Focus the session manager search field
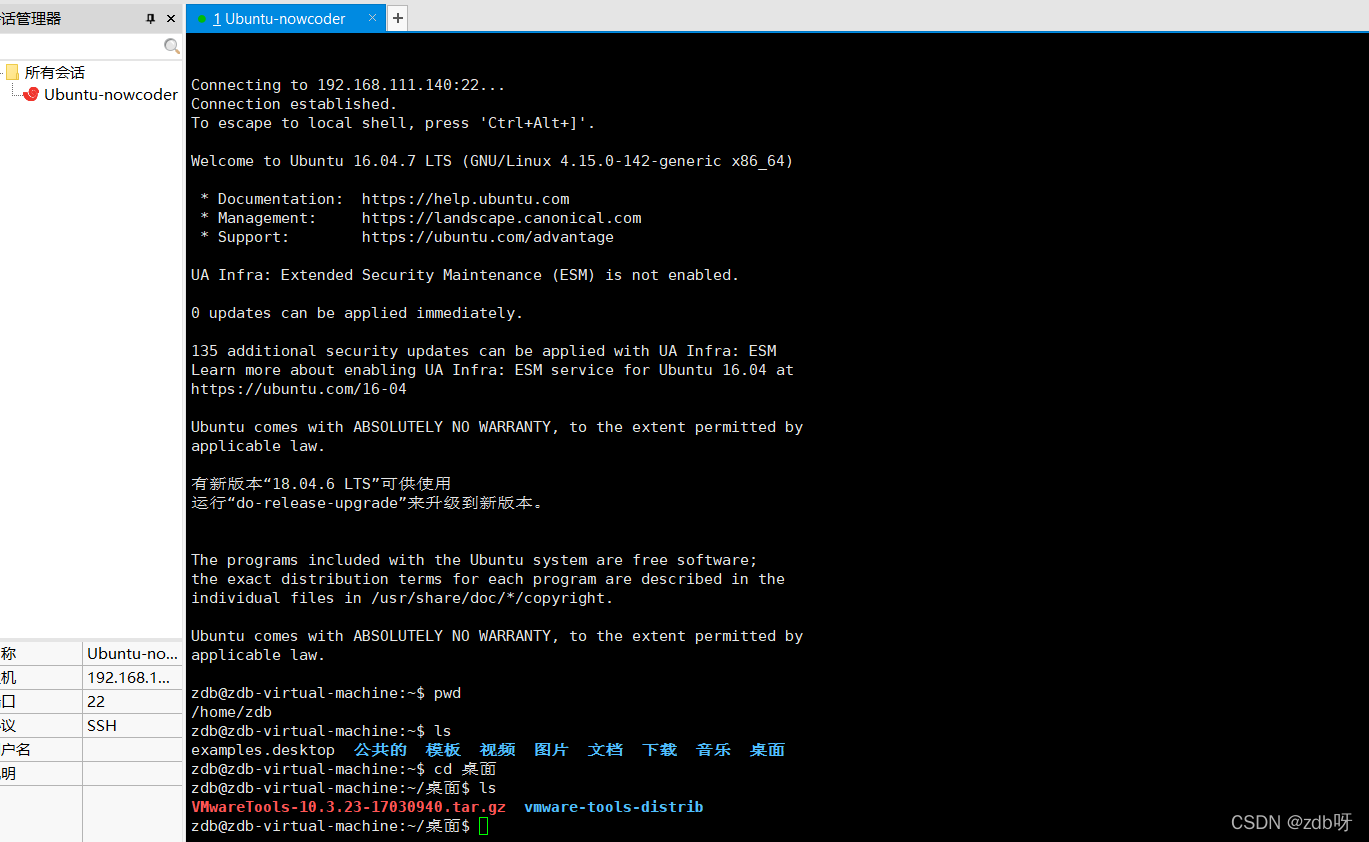The height and width of the screenshot is (842, 1369). (x=82, y=46)
